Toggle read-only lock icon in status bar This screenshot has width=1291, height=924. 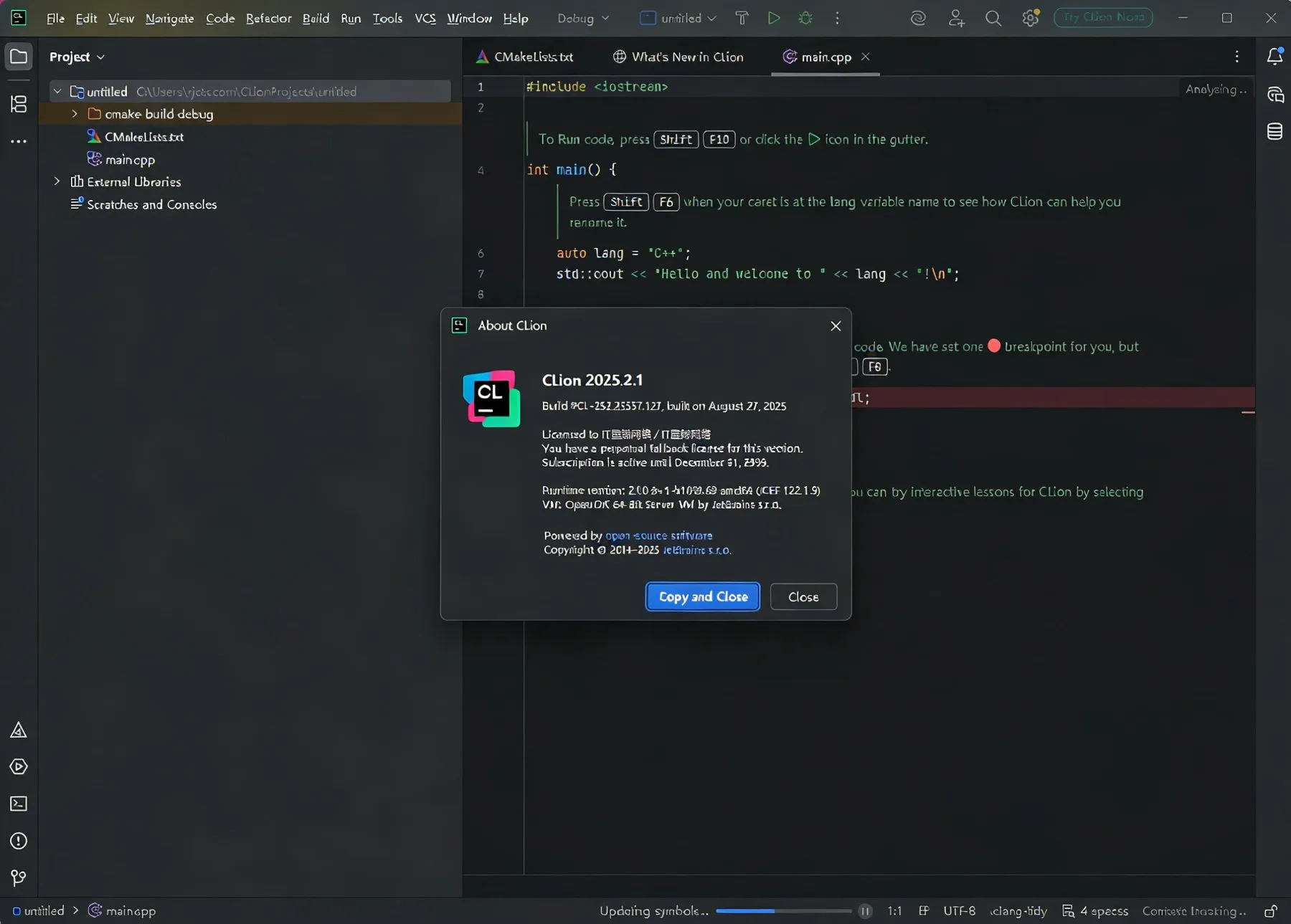click(x=1270, y=911)
